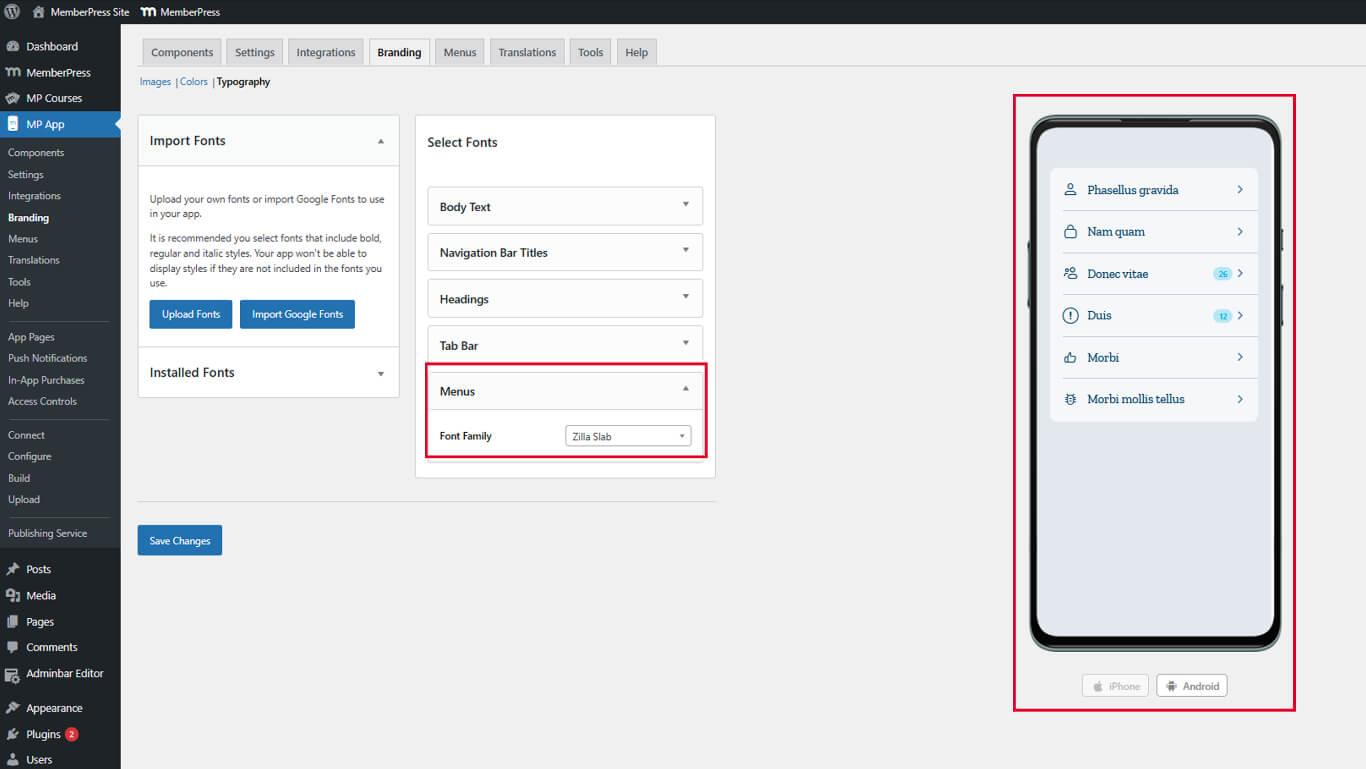The image size is (1366, 769).
Task: Click the lock icon beside Nam quam
Action: 1070,232
